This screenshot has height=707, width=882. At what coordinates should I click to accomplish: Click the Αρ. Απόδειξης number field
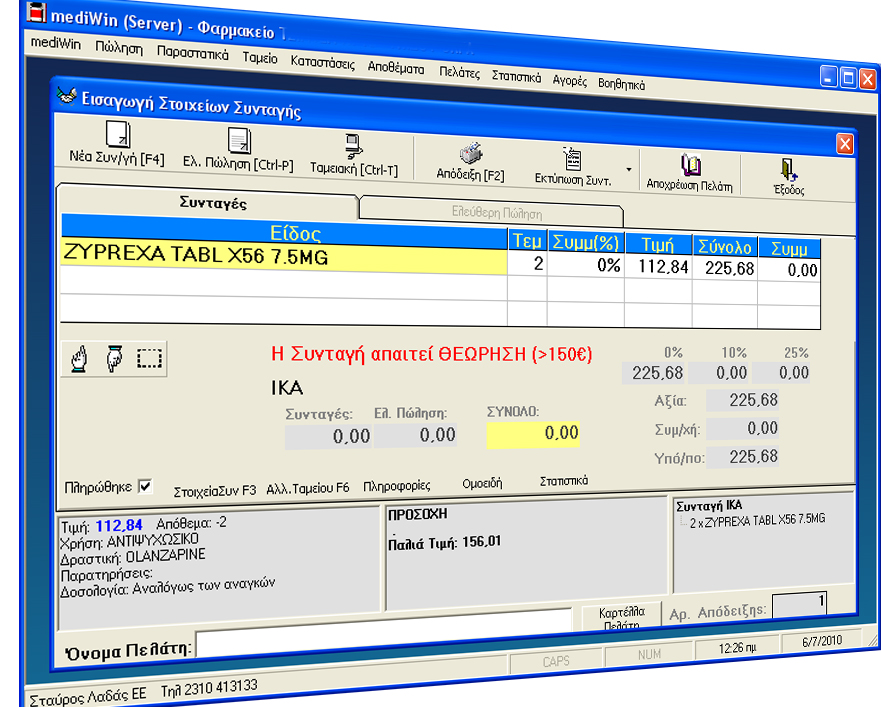(x=799, y=604)
